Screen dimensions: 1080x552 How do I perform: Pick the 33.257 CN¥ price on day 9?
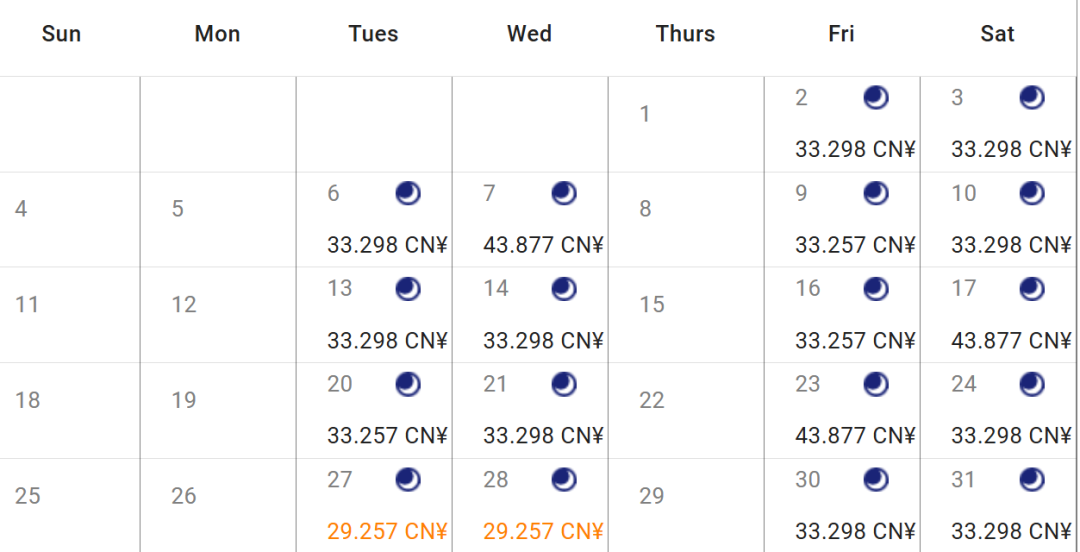(x=855, y=245)
